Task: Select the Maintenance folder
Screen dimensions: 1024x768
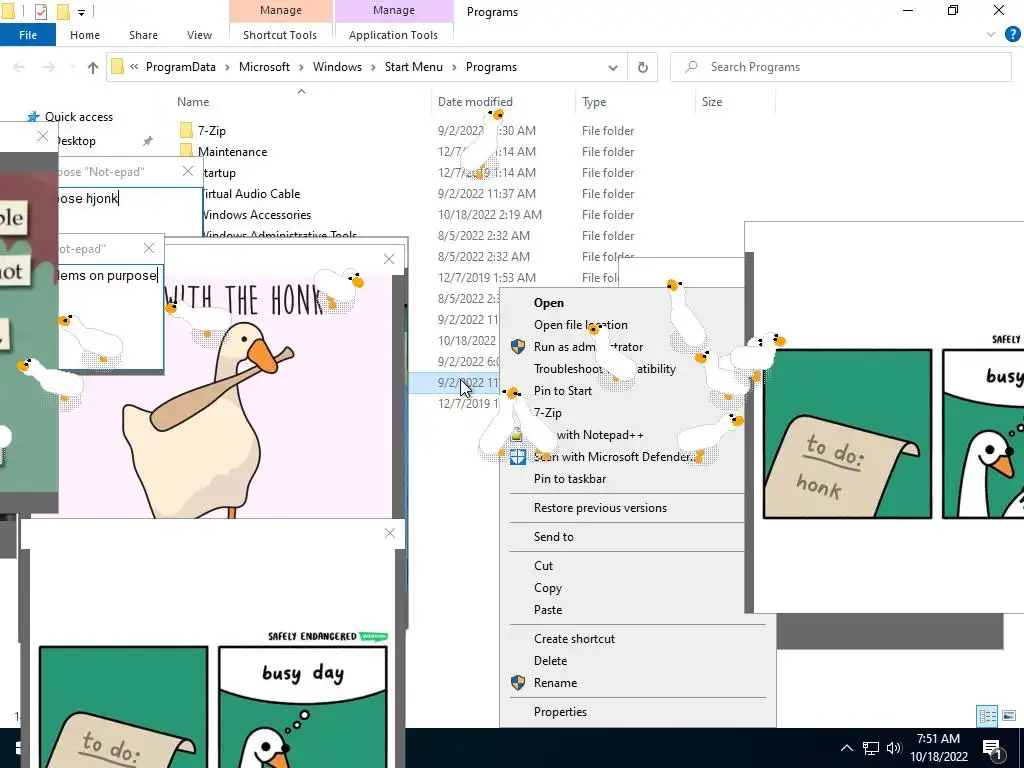Action: point(232,152)
